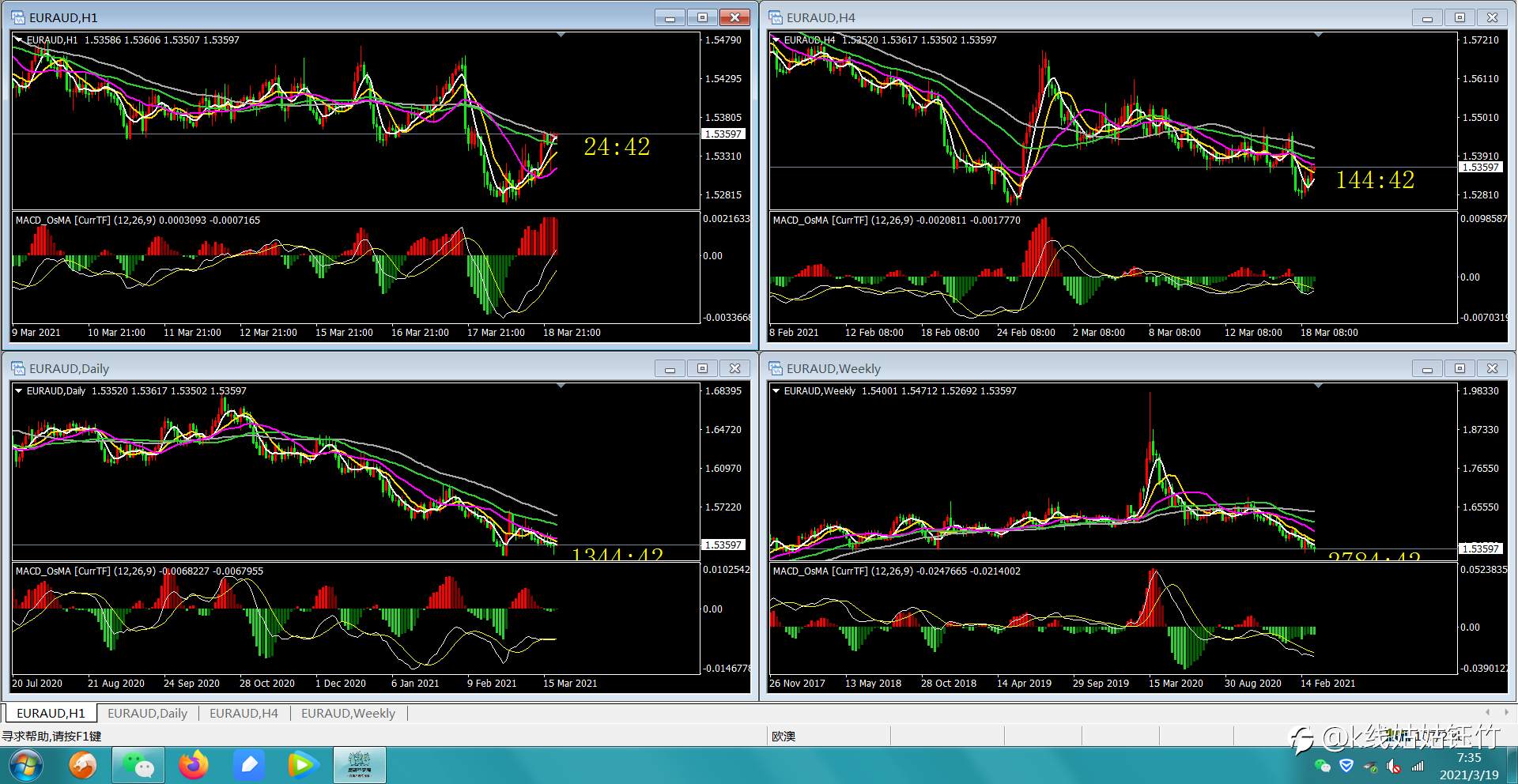Click the chart shift marker atop EURAUD,Weekly chart
Screen dimensions: 1518x784
[x=1318, y=386]
